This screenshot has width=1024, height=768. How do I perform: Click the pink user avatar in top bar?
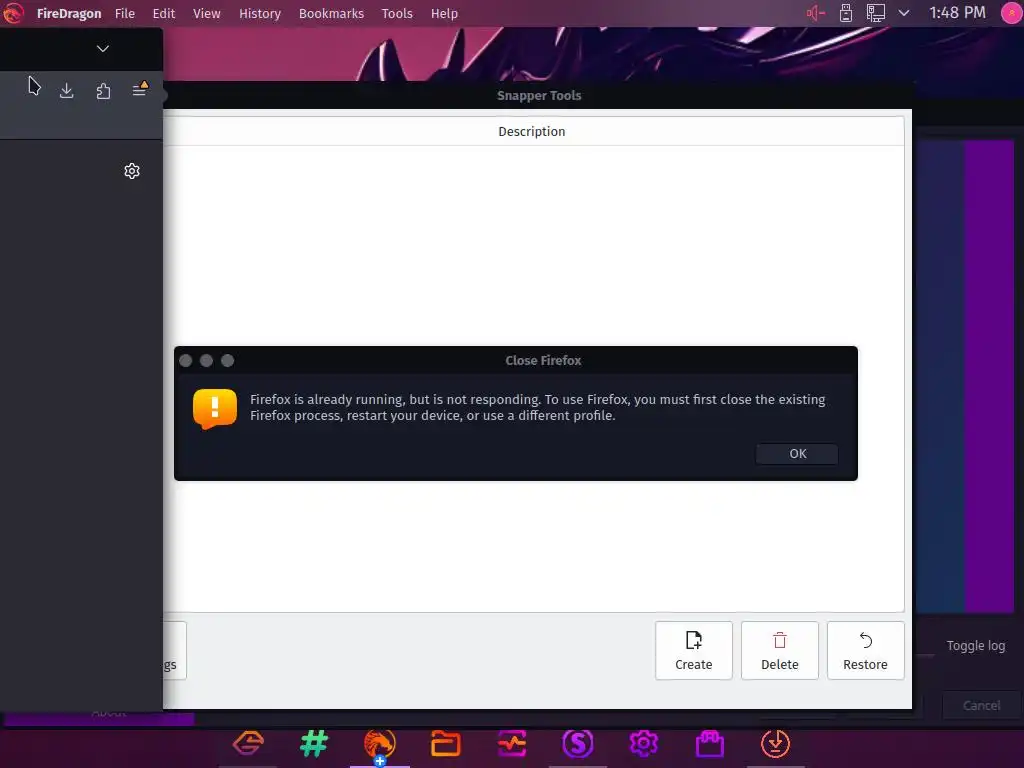coord(1011,13)
